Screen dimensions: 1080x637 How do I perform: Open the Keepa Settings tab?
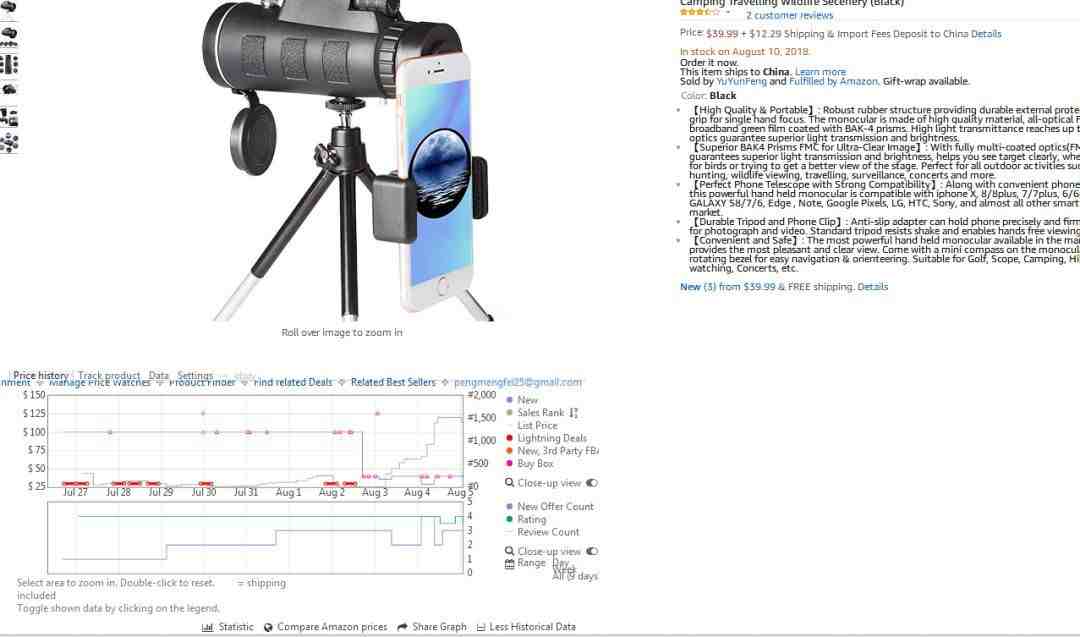[195, 375]
